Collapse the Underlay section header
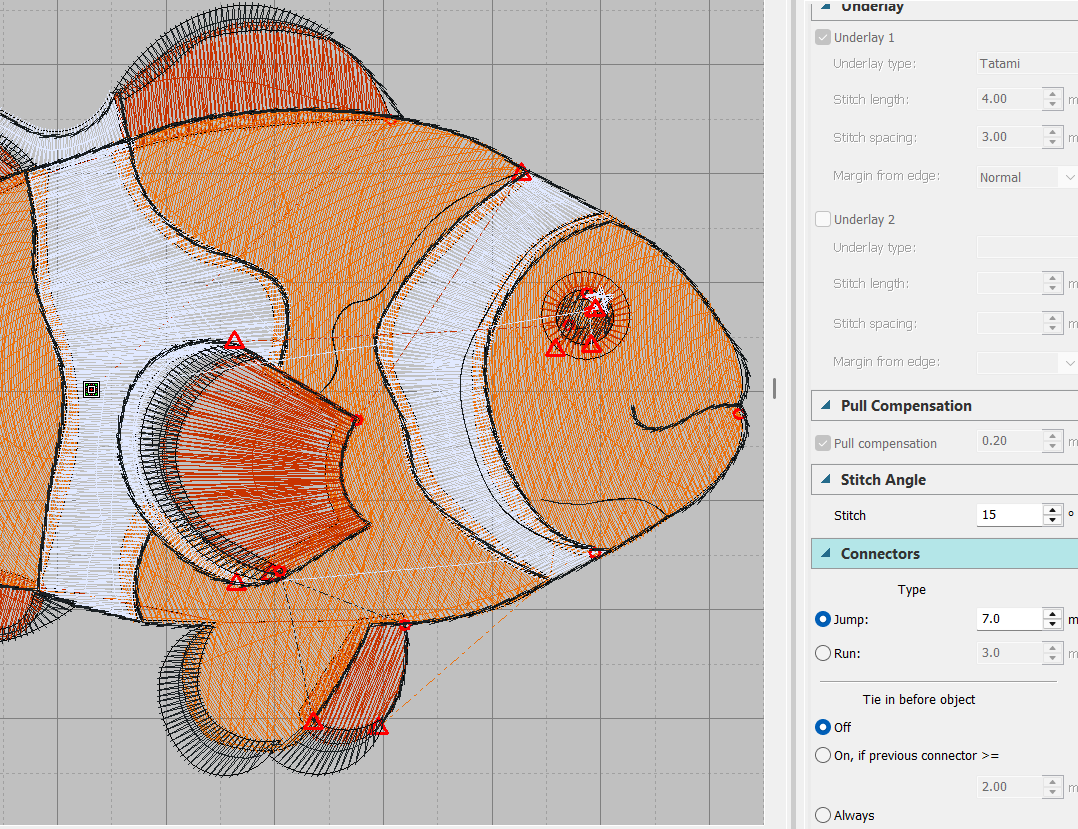 point(826,6)
